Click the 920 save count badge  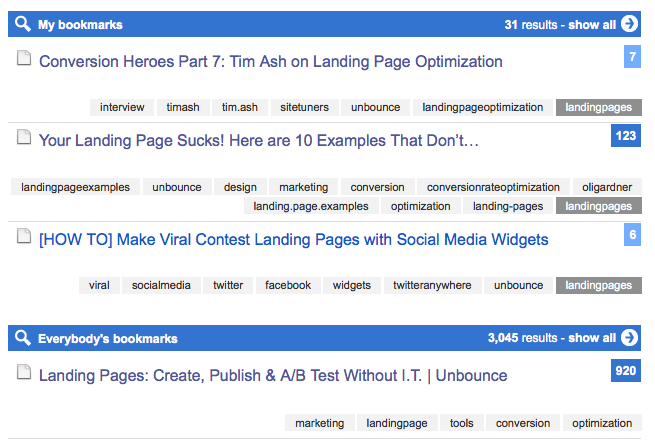coord(625,371)
